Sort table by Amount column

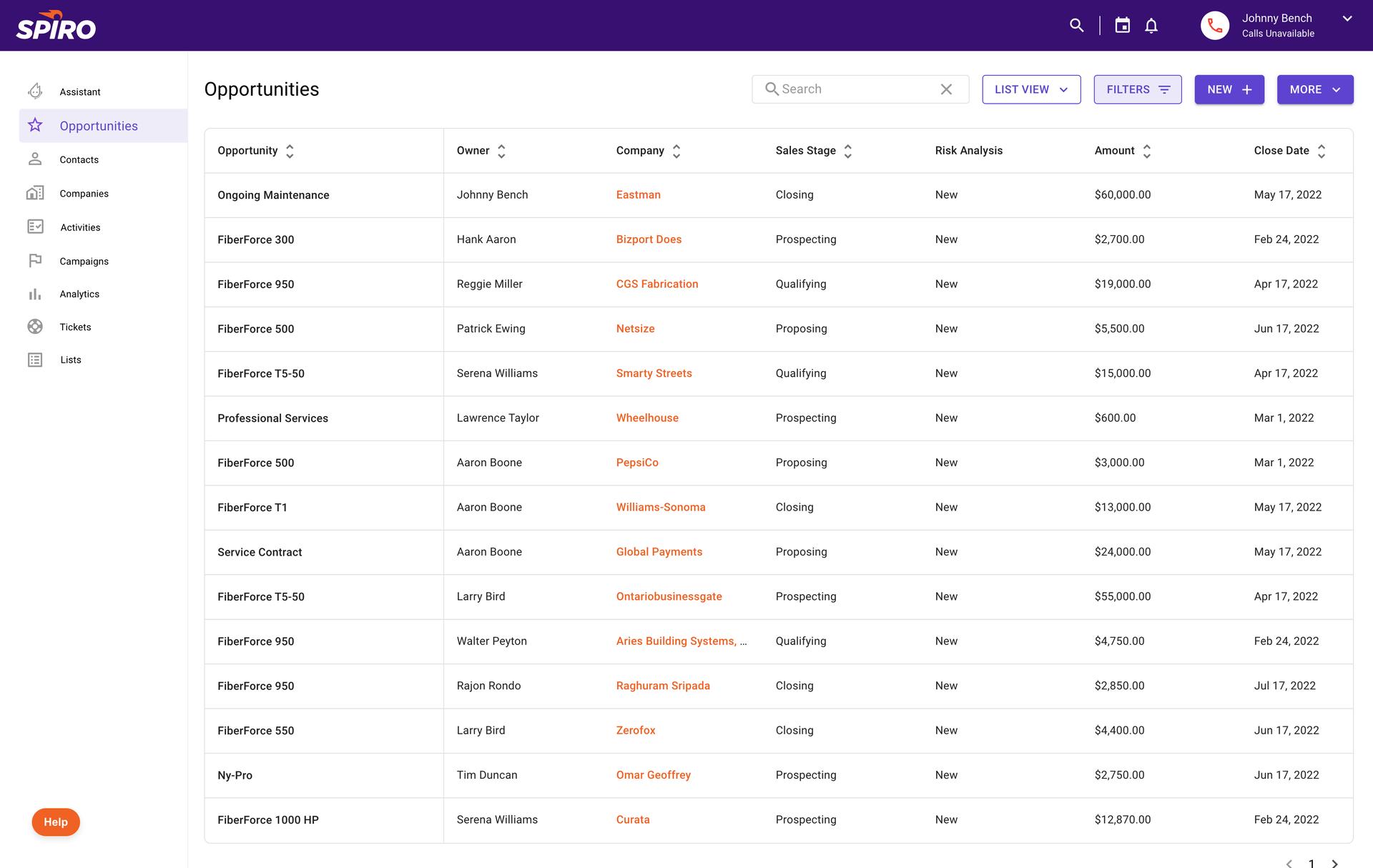pos(1146,151)
